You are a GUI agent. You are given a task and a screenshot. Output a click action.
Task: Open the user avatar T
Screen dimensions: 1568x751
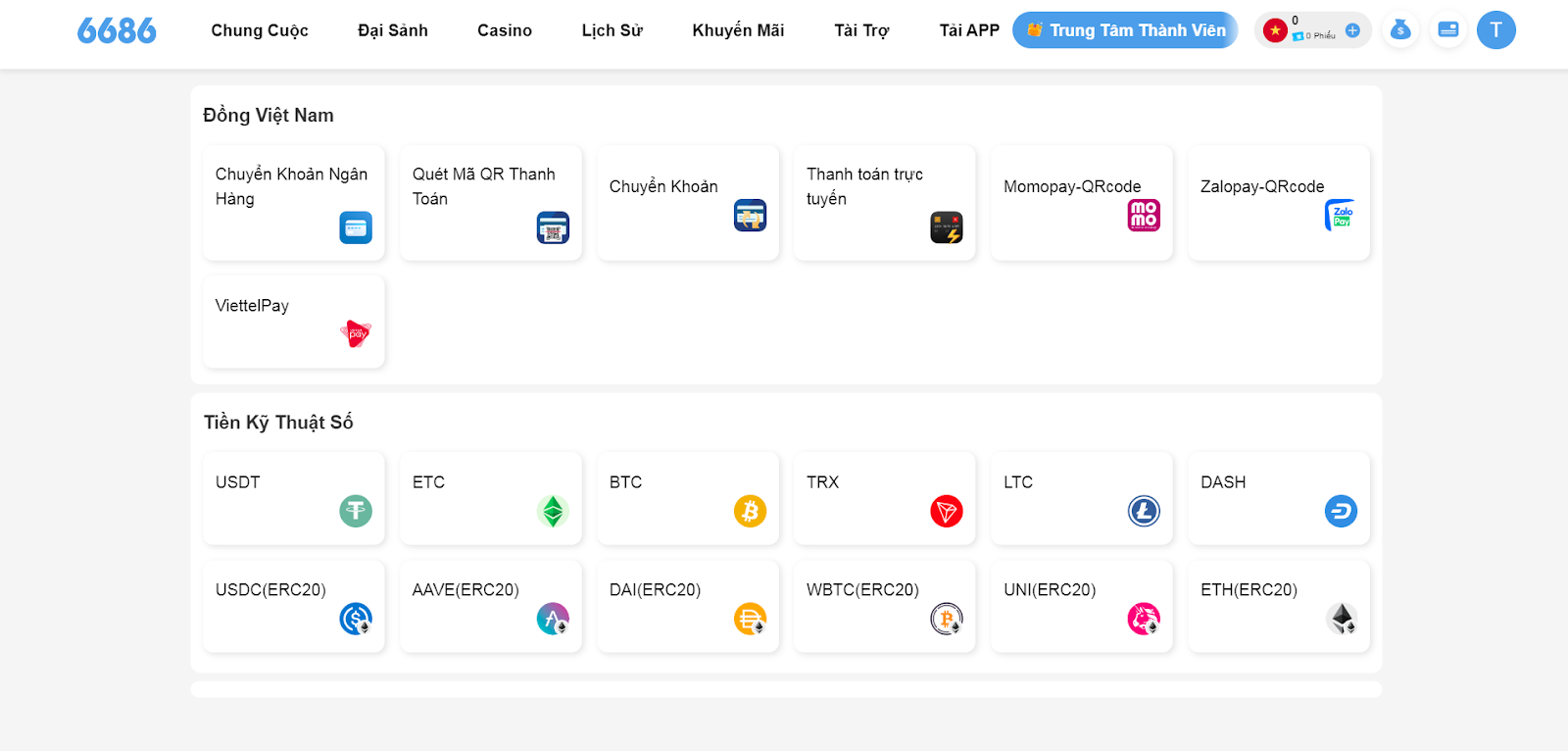[x=1496, y=30]
